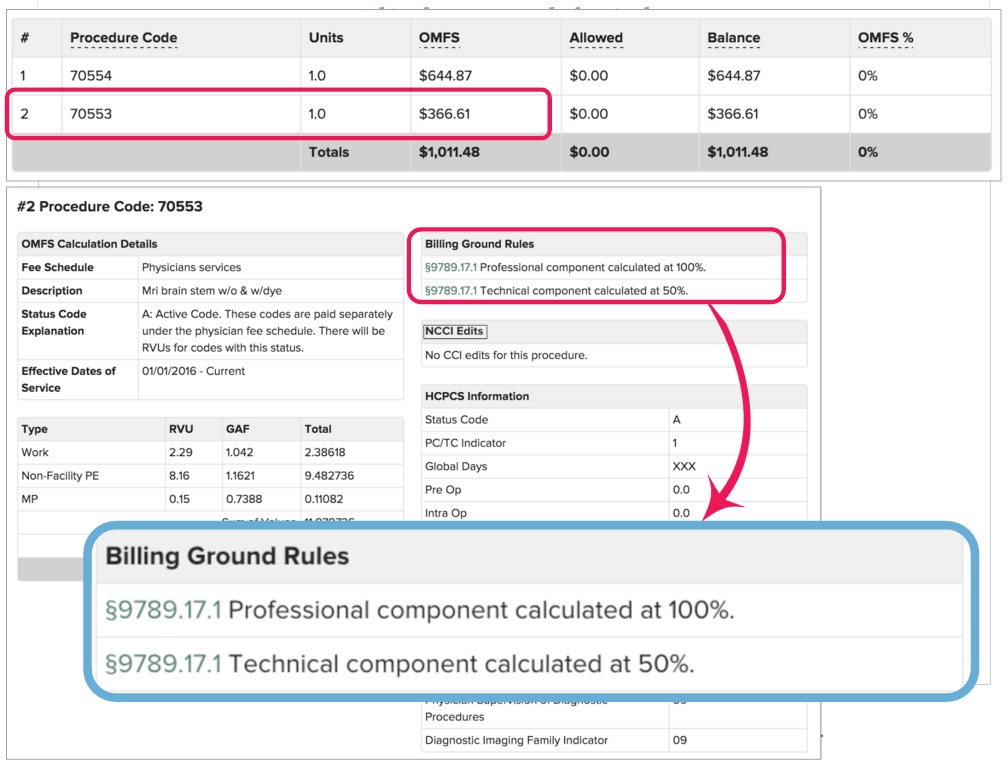Viewport: 1008px width, 763px height.
Task: Click Work GAF value 1.042
Action: pyautogui.click(x=239, y=453)
